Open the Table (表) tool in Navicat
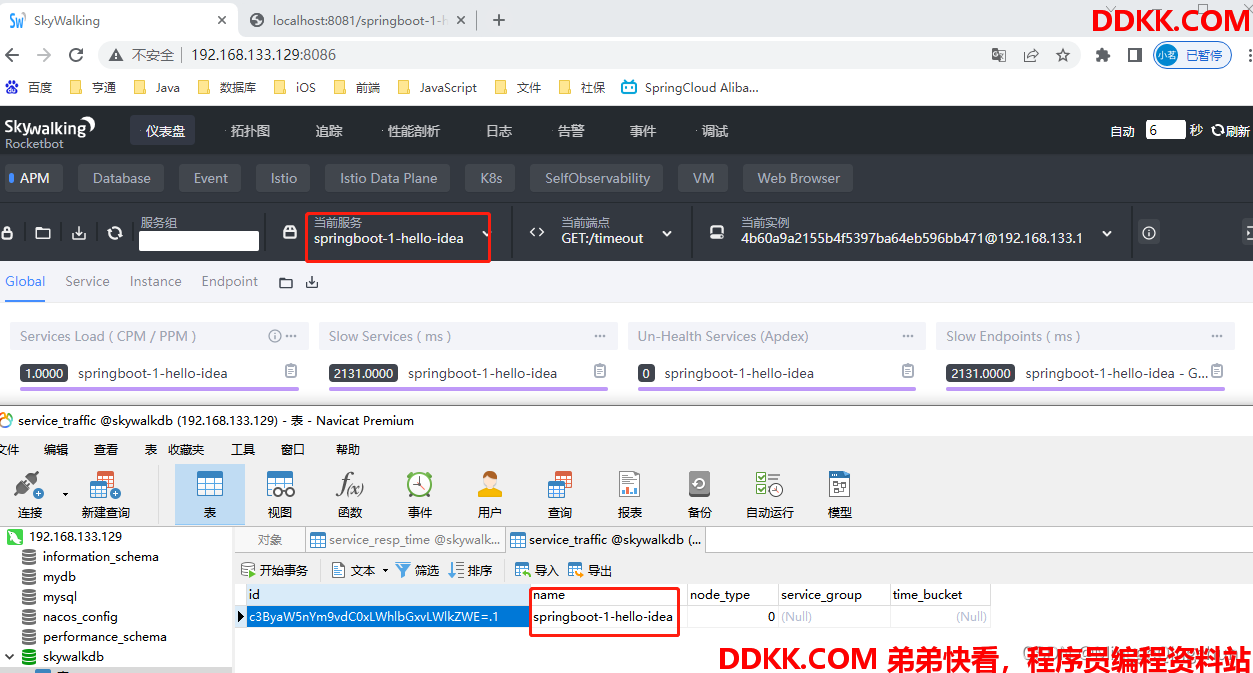The height and width of the screenshot is (673, 1253). (209, 494)
